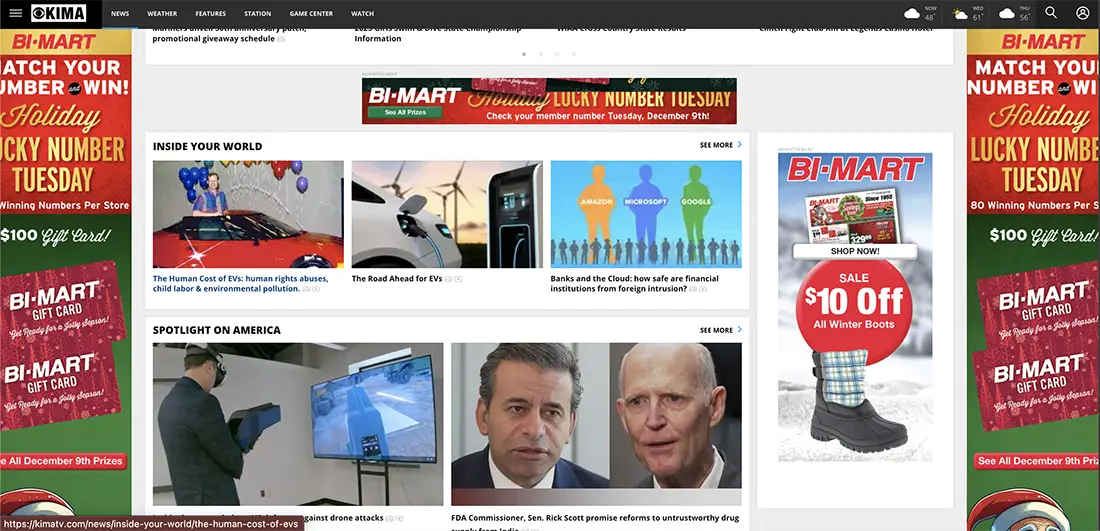Screen dimensions: 1100x531
Task: Open the user account profile icon
Action: click(1082, 13)
